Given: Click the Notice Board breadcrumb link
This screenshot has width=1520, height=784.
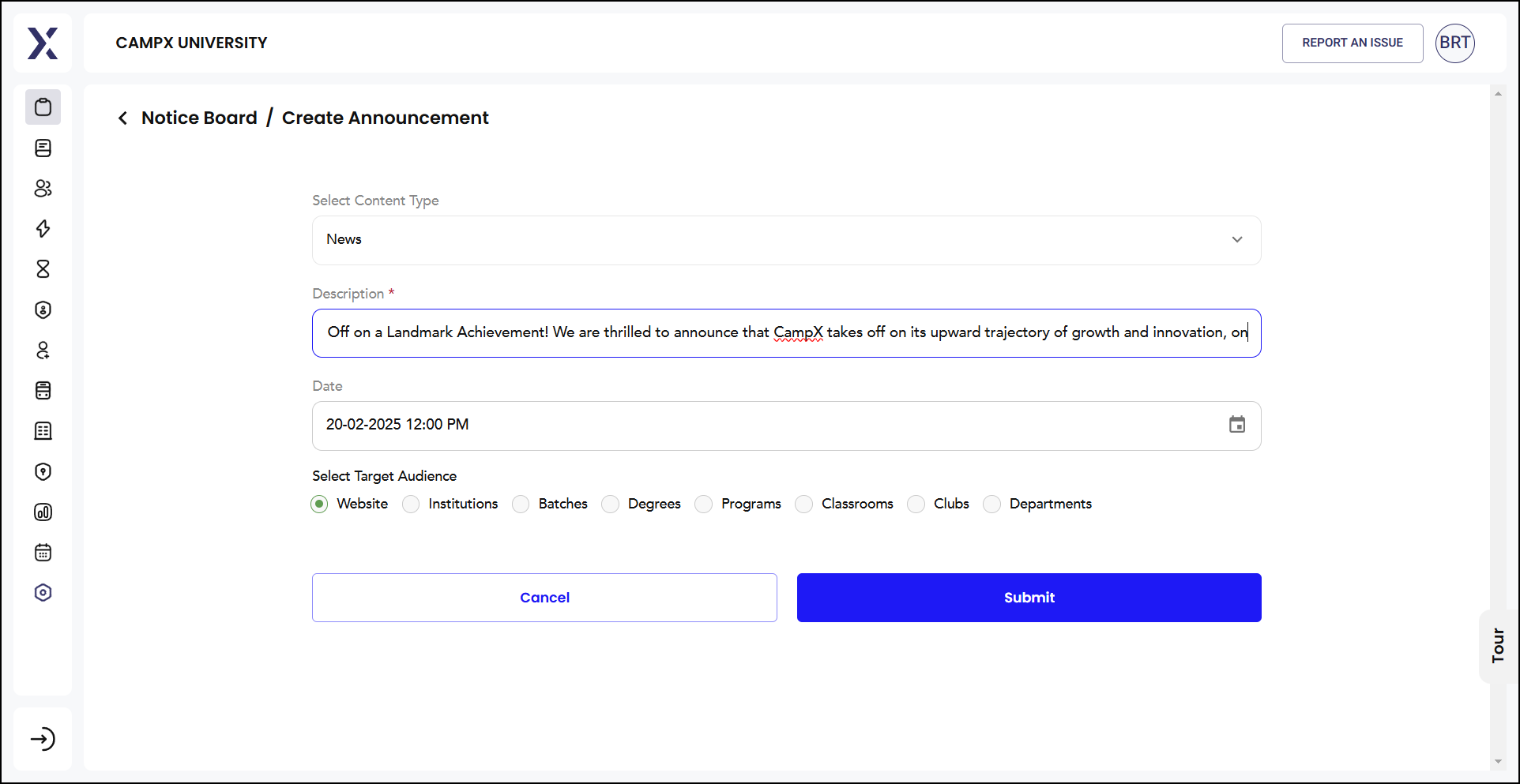Looking at the screenshot, I should coord(199,118).
